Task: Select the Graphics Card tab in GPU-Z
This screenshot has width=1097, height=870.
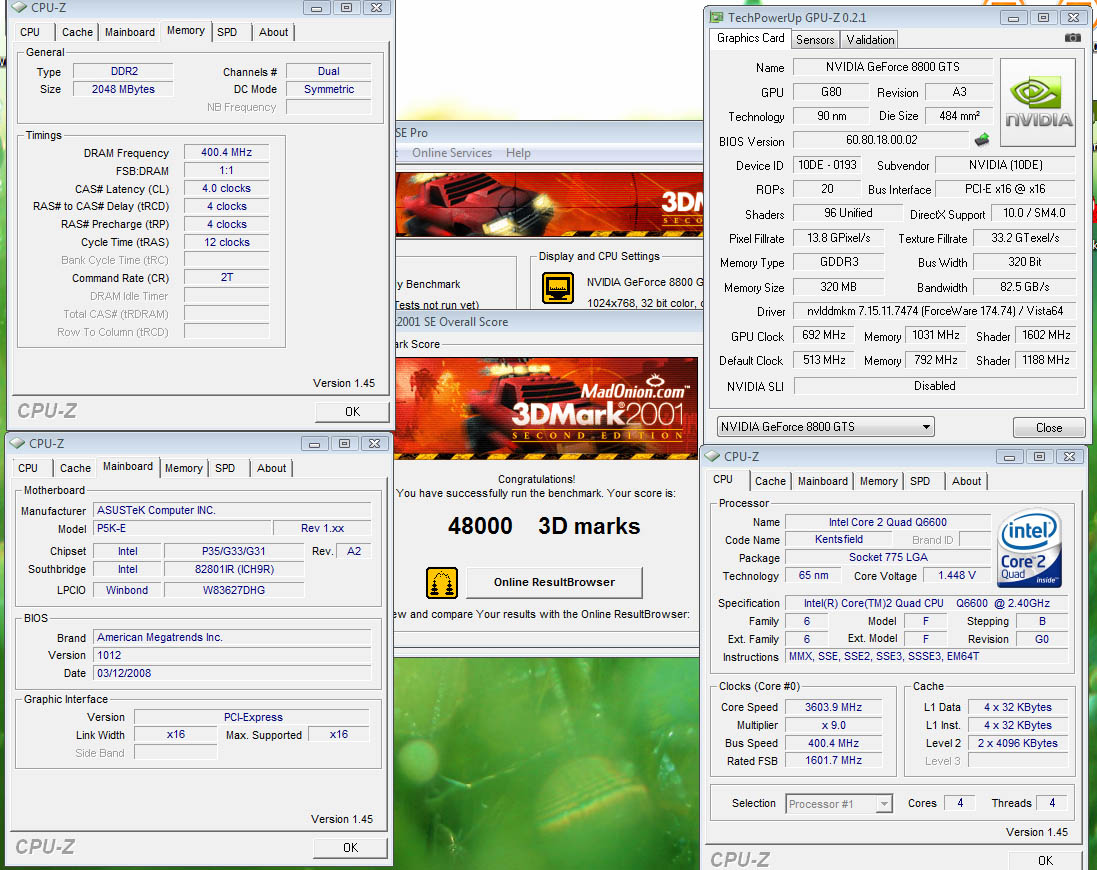Action: (750, 38)
